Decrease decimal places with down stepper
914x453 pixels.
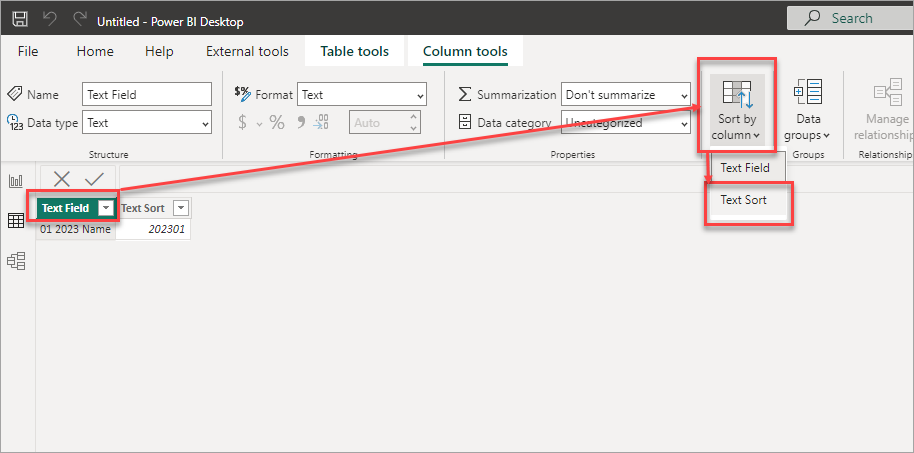413,128
